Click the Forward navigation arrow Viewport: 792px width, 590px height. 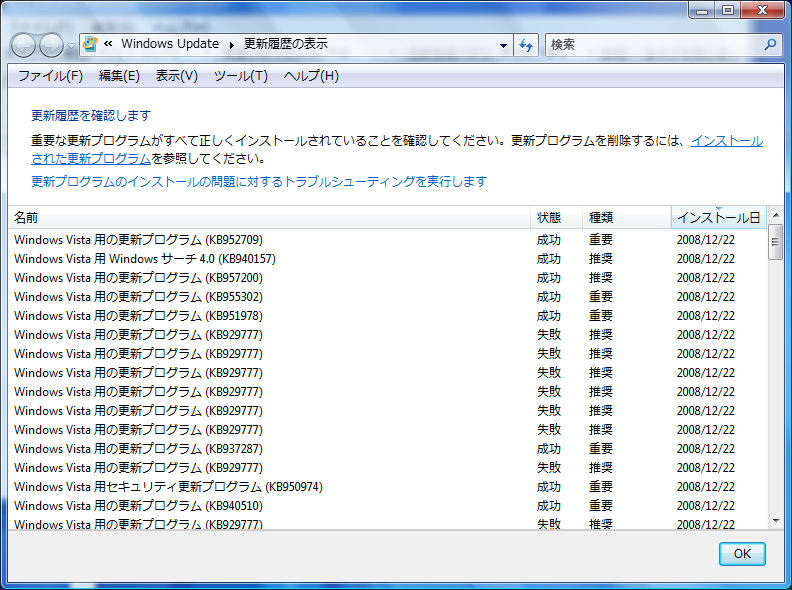pyautogui.click(x=52, y=45)
